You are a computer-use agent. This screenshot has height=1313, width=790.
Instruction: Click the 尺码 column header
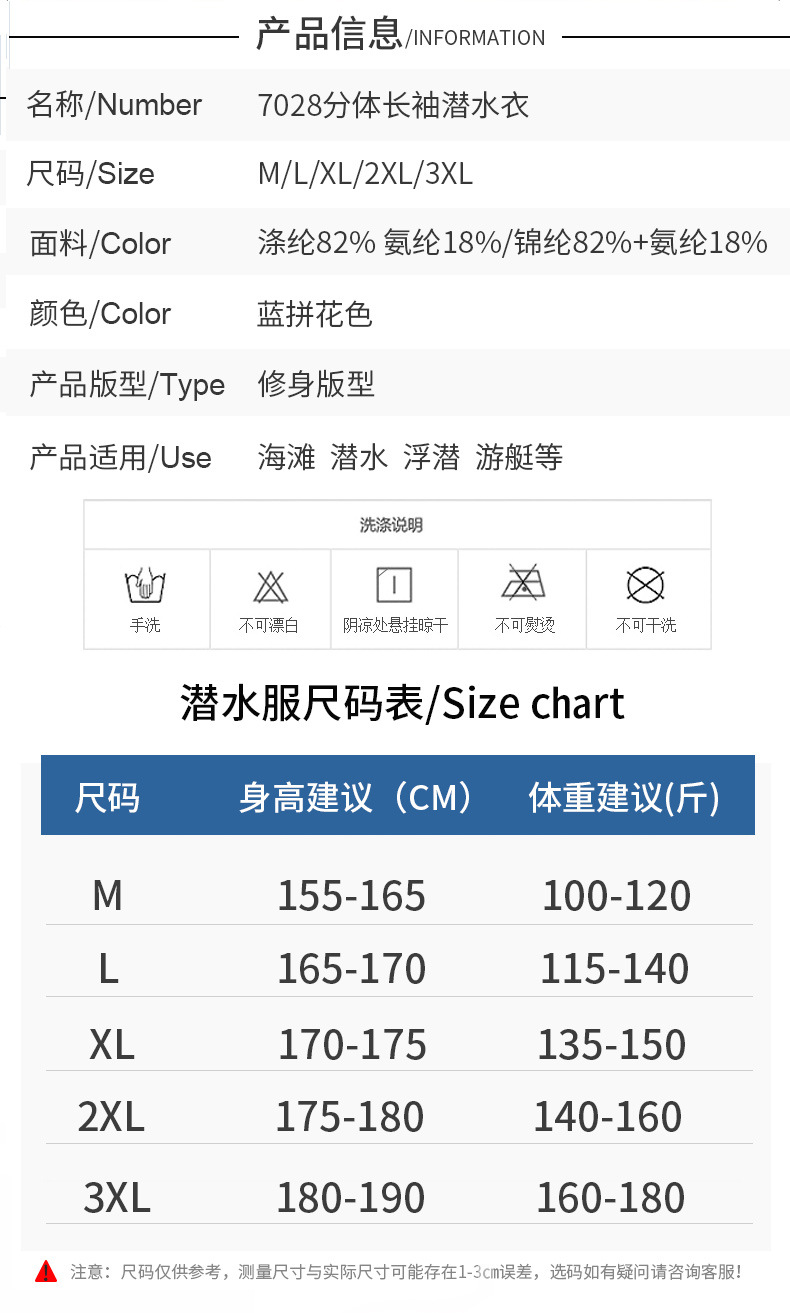107,797
